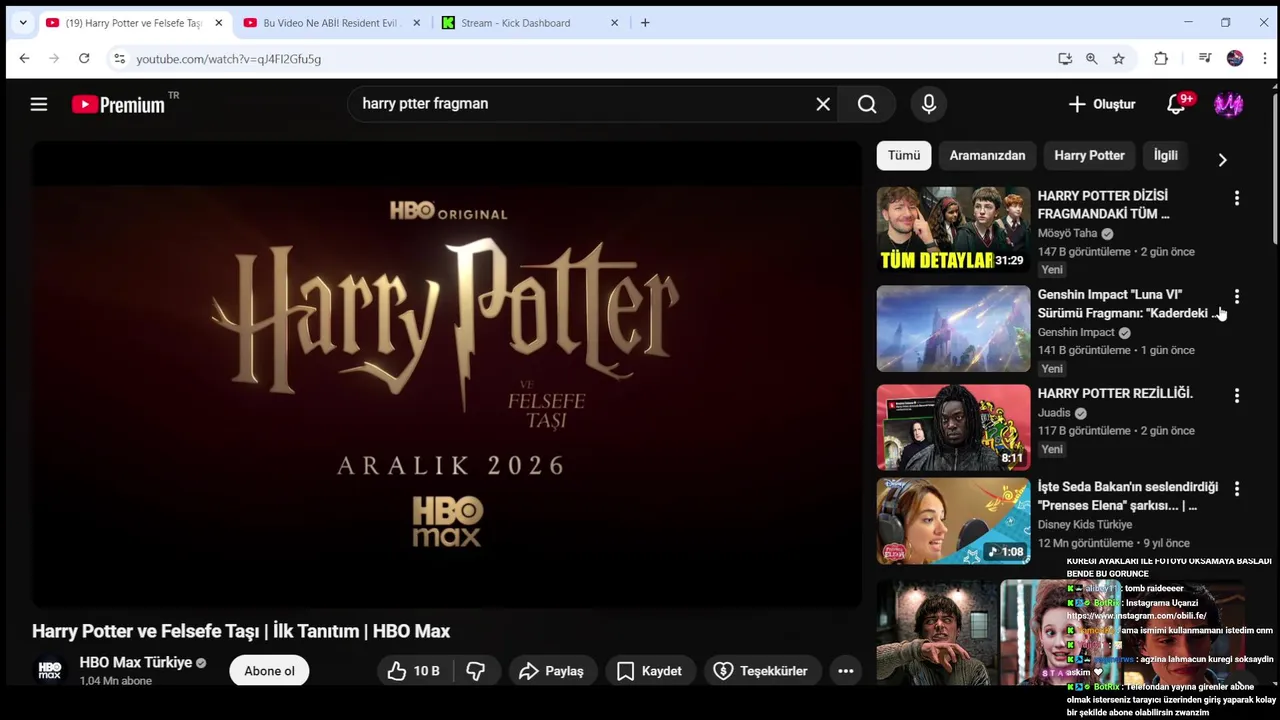This screenshot has width=1280, height=720.
Task: Open Juadis channel link
Action: pos(1054,412)
